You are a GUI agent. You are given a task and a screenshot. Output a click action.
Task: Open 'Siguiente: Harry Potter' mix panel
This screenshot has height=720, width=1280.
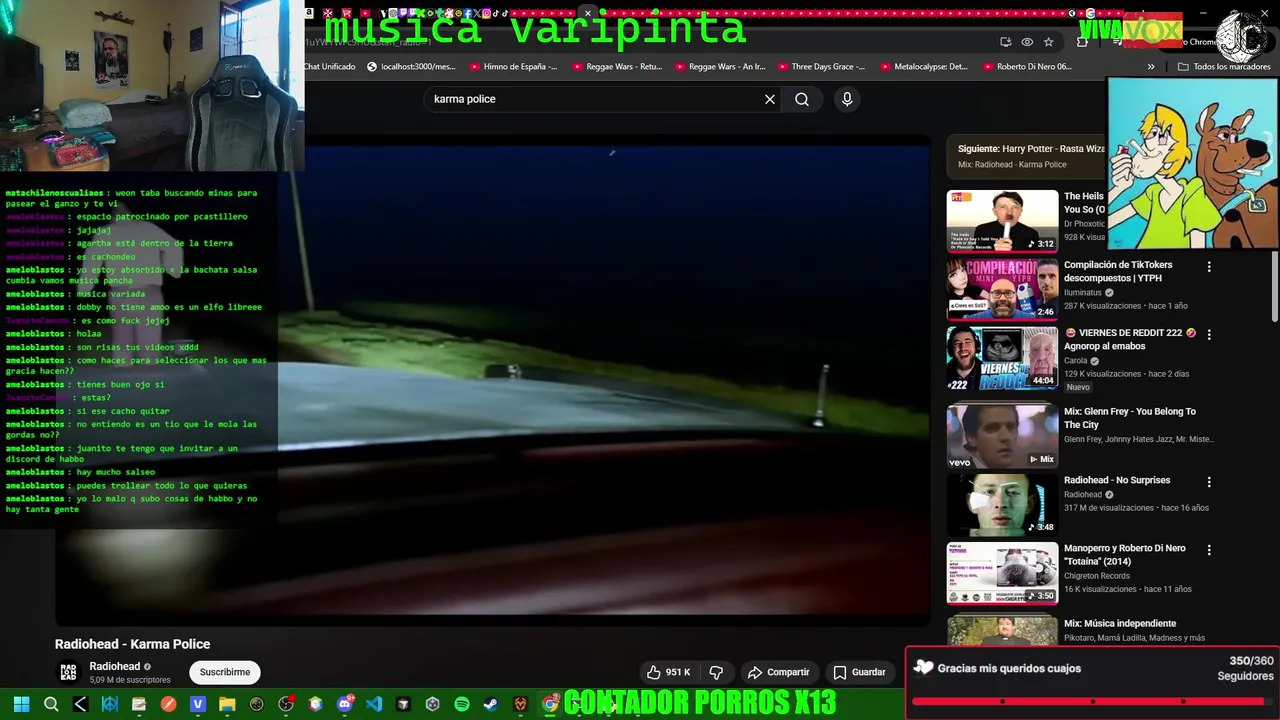click(x=1026, y=156)
